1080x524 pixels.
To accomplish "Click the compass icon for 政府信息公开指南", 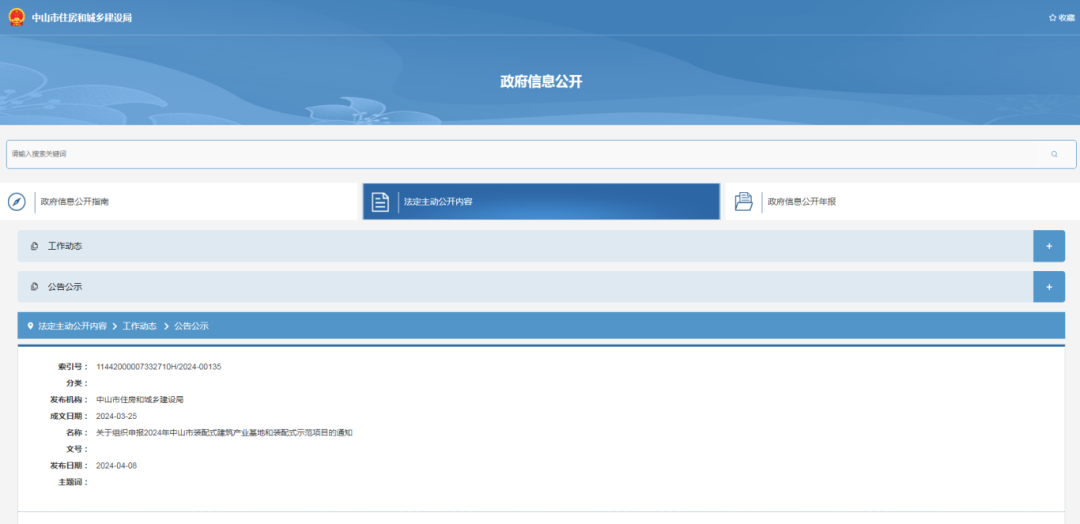I will click(17, 202).
